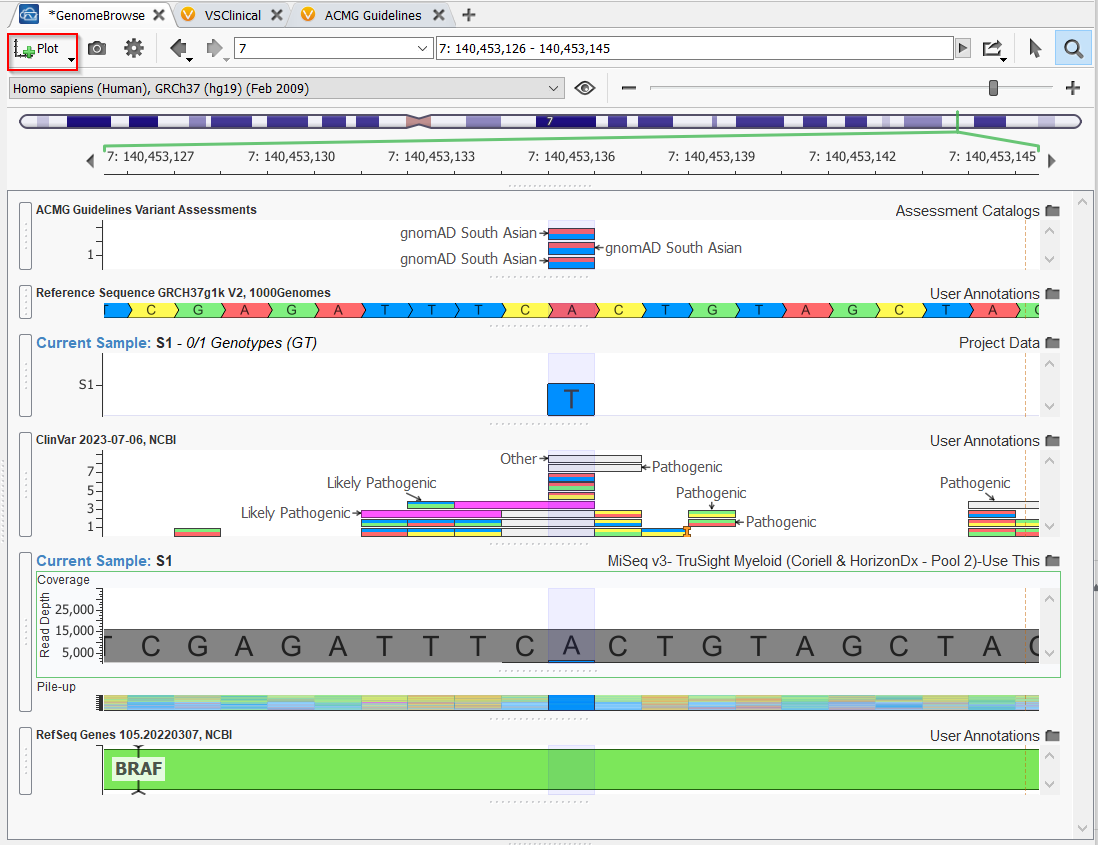Click the BRAF gene label

[138, 769]
